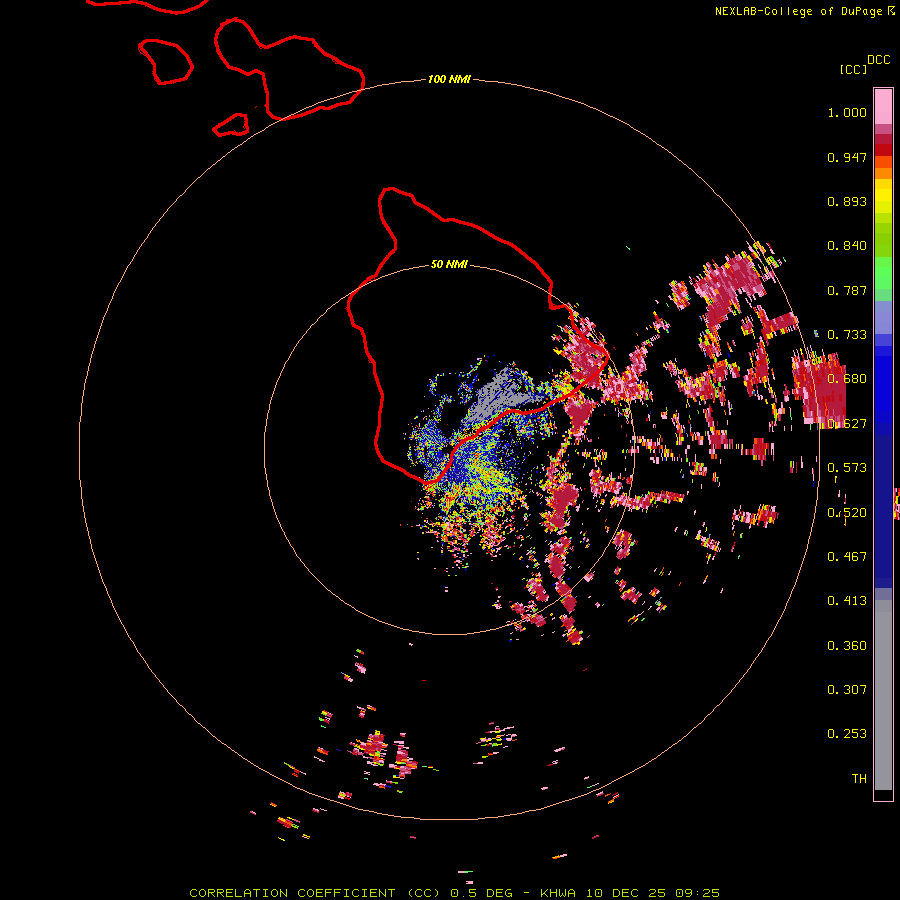Viewport: 900px width, 900px height.
Task: Click the 50 NMI range ring label
Action: click(449, 265)
